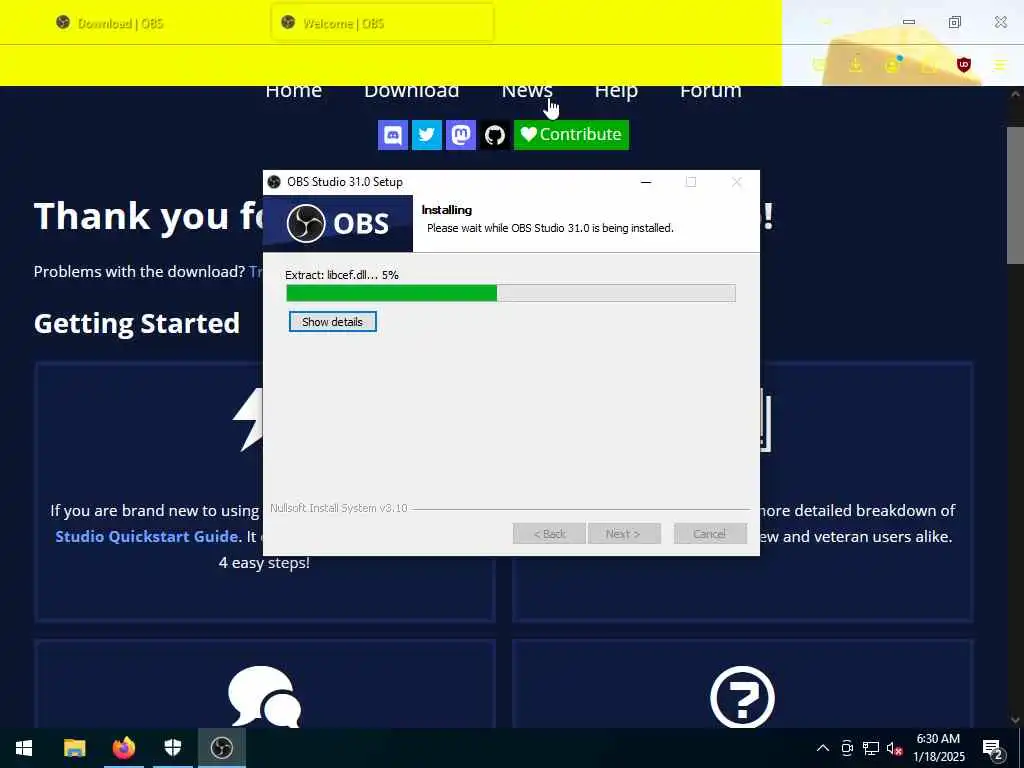Click the uBlock Origin extension icon
1024x768 pixels.
(x=963, y=65)
